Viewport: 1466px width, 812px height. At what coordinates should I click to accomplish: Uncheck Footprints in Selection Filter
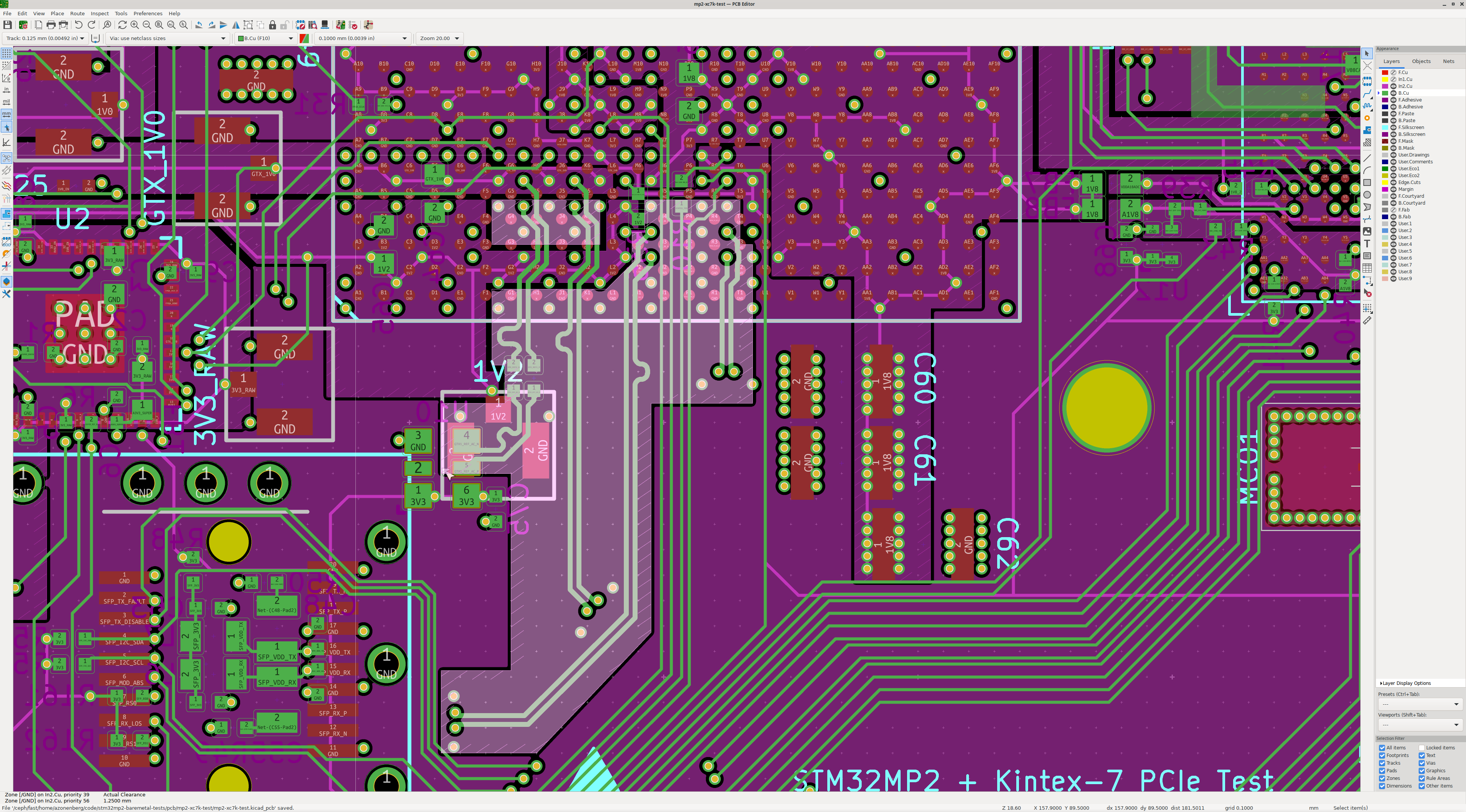(x=1382, y=755)
